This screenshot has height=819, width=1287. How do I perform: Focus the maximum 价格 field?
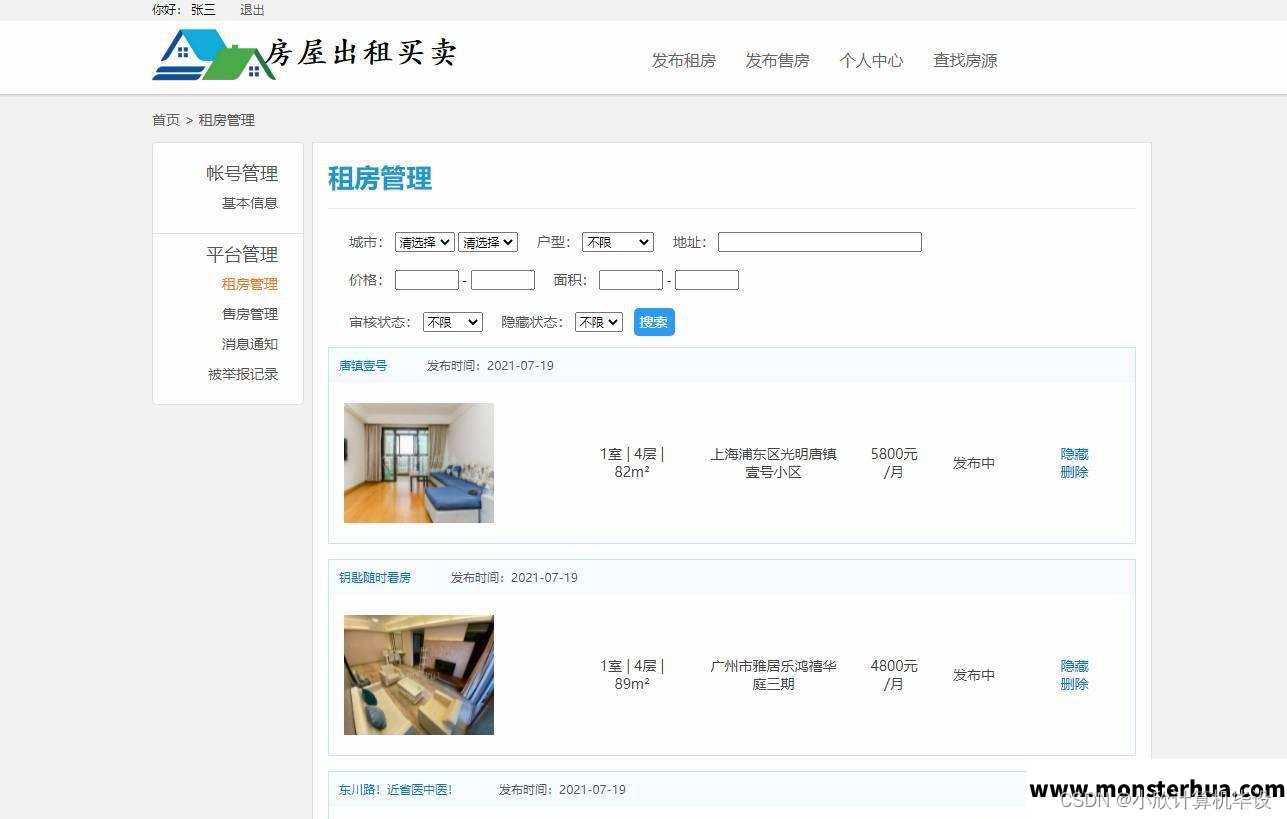(x=502, y=280)
